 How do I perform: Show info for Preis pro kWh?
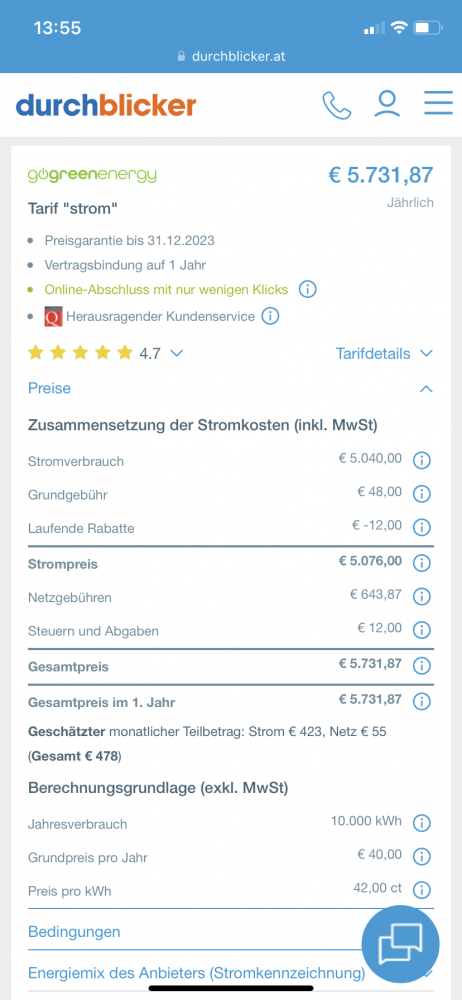(x=422, y=889)
